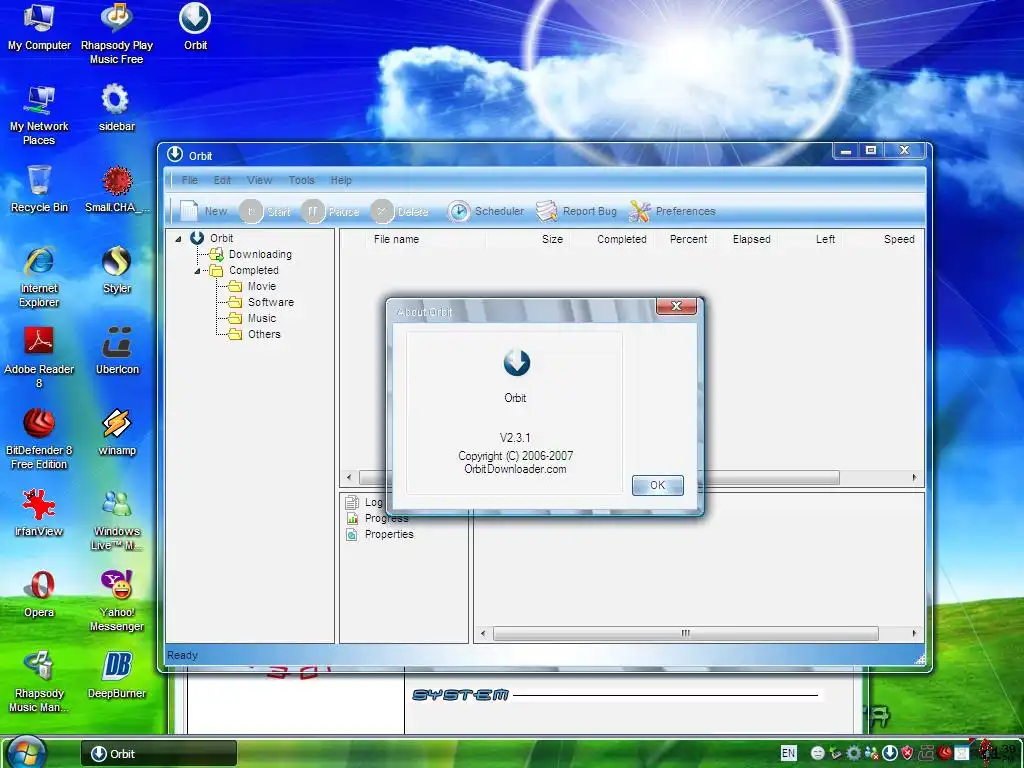Select the Orbit desktop shortcut
The image size is (1024, 768).
(x=195, y=27)
